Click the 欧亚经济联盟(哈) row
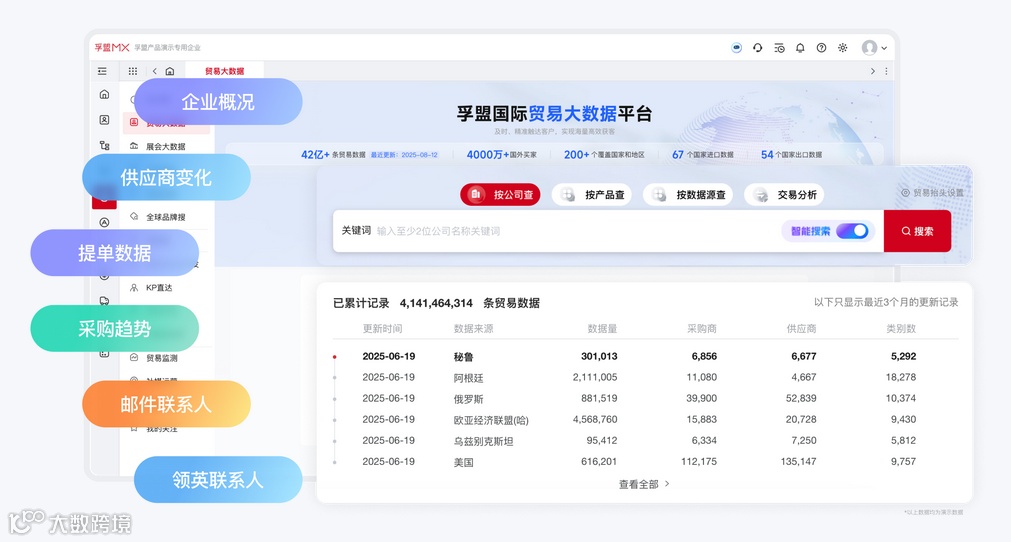The width and height of the screenshot is (1011, 542). (x=645, y=420)
